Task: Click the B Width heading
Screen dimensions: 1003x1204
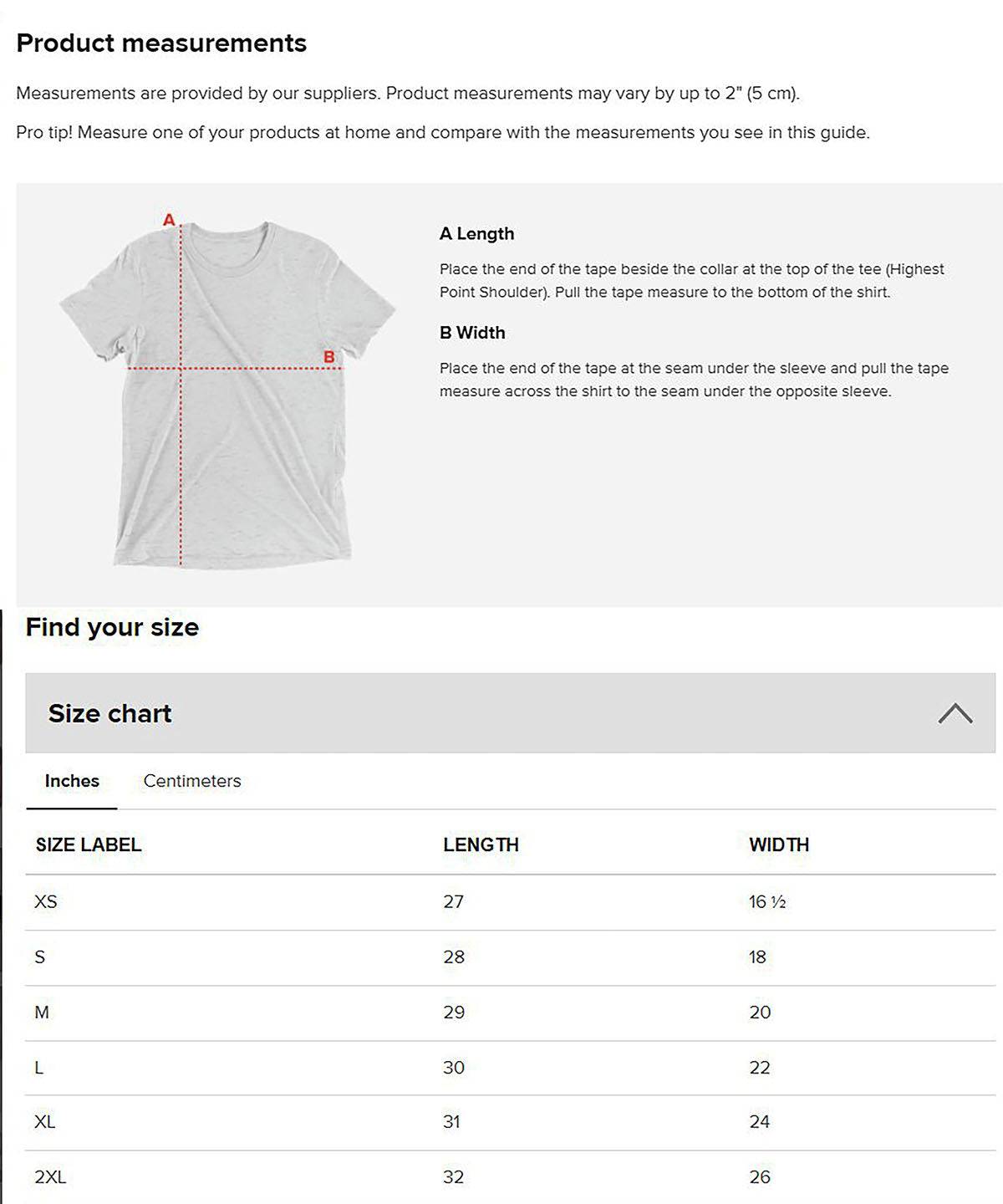Action: tap(472, 333)
